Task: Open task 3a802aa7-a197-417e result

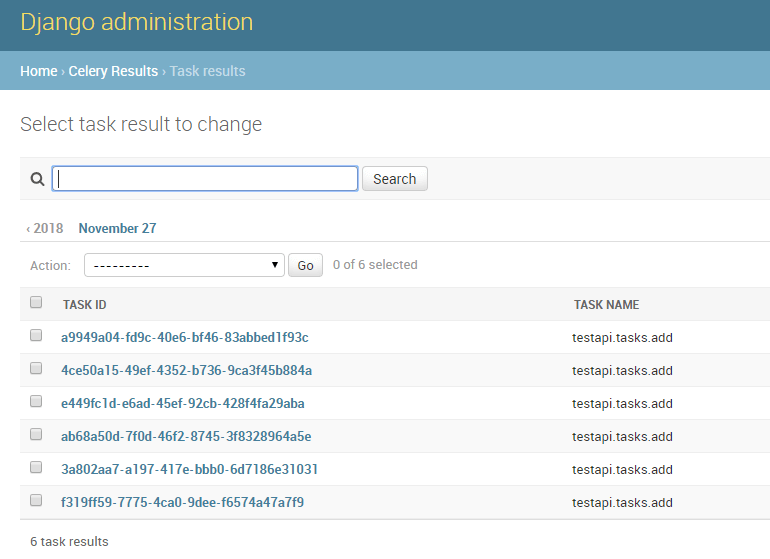Action: [189, 469]
